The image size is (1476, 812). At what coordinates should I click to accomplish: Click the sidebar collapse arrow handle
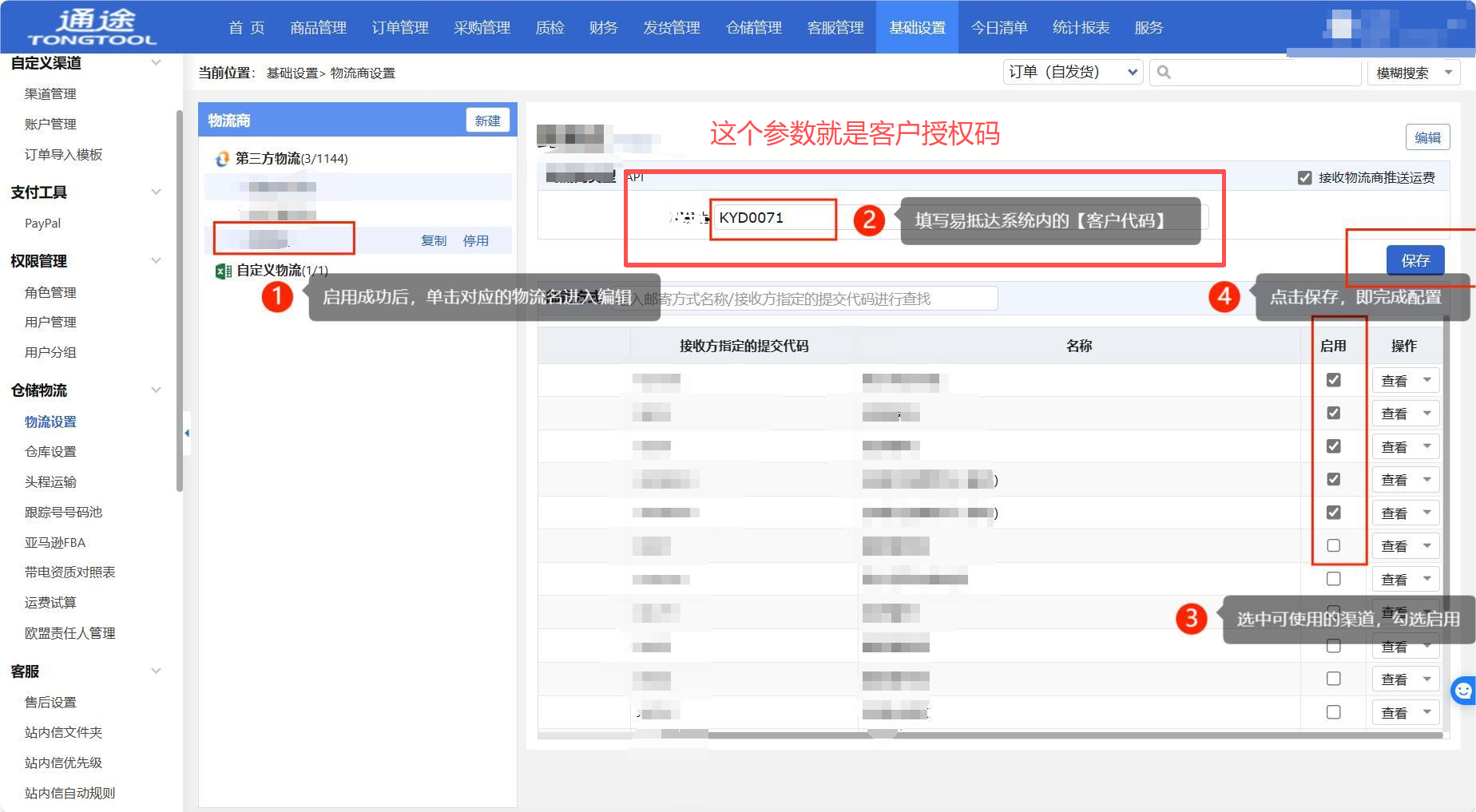187,433
